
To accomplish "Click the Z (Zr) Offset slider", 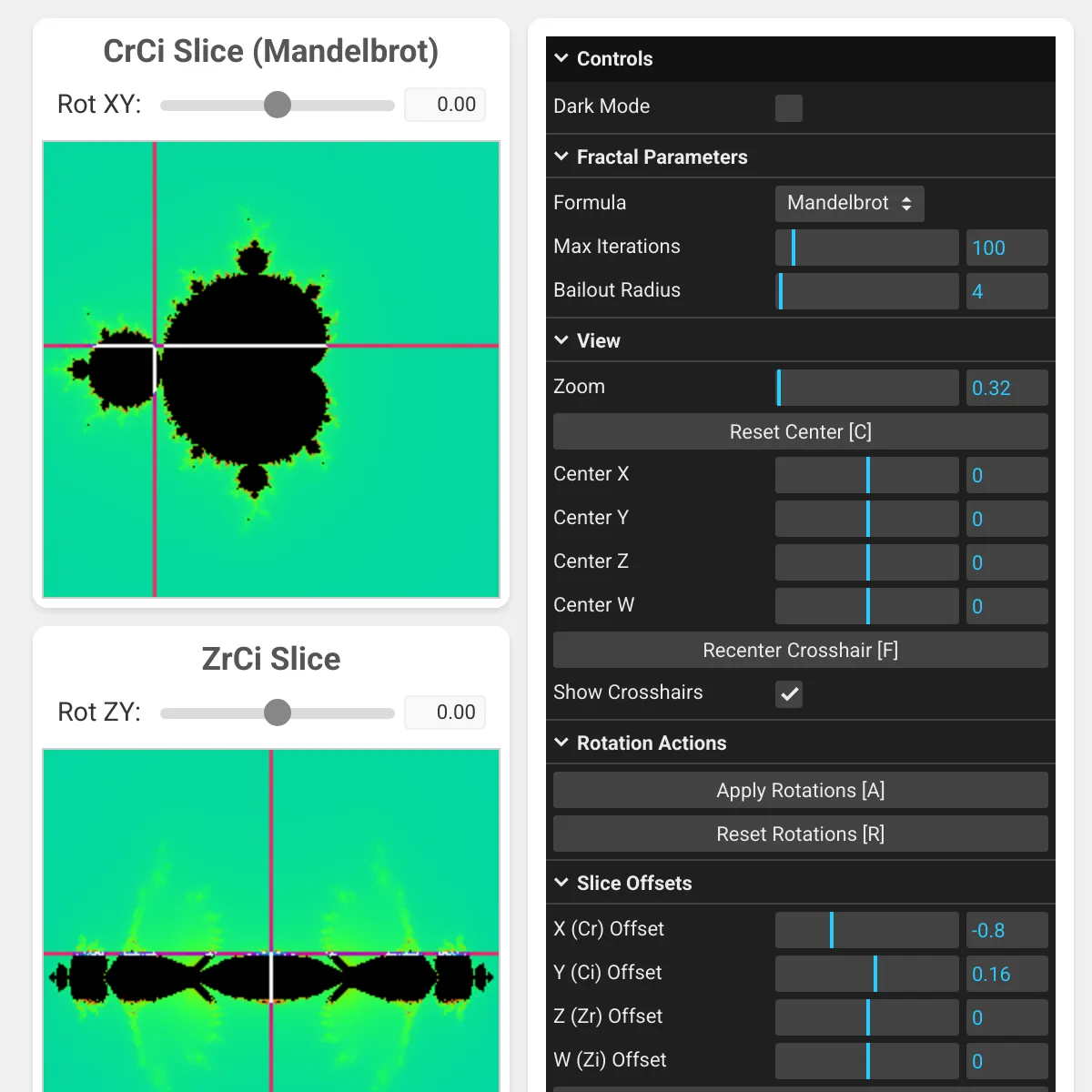I will click(x=867, y=1017).
